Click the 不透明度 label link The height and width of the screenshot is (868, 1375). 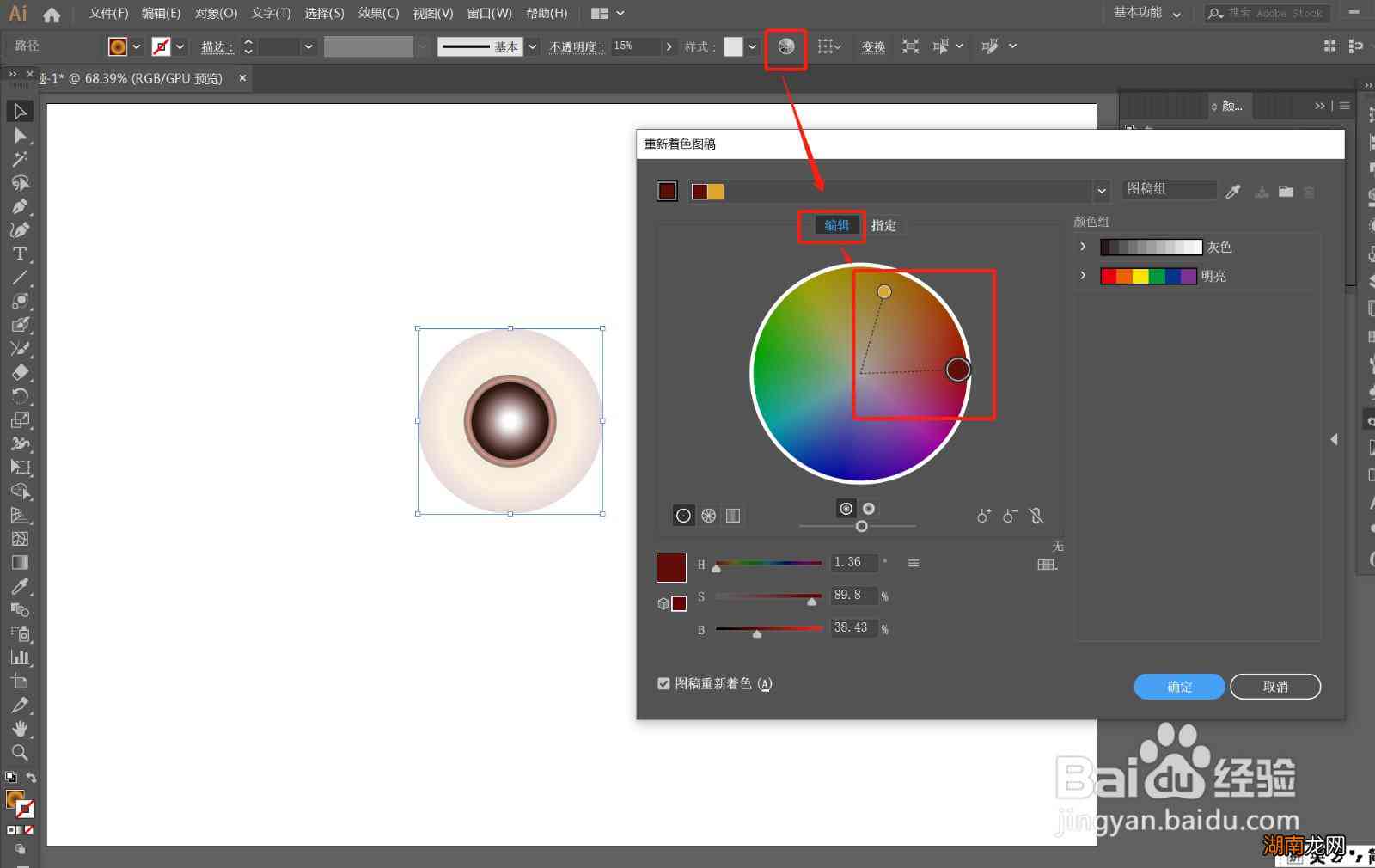tap(577, 47)
